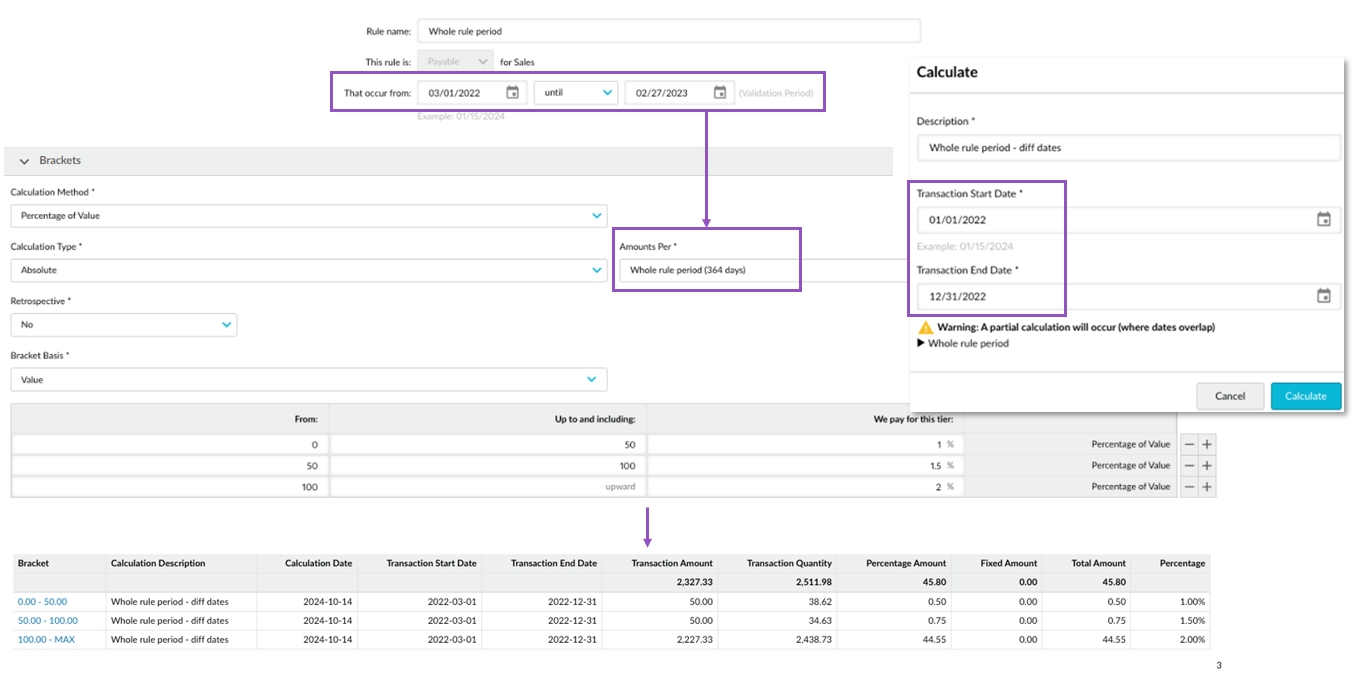Open calendar for rule start date 03/01/2022

512,93
